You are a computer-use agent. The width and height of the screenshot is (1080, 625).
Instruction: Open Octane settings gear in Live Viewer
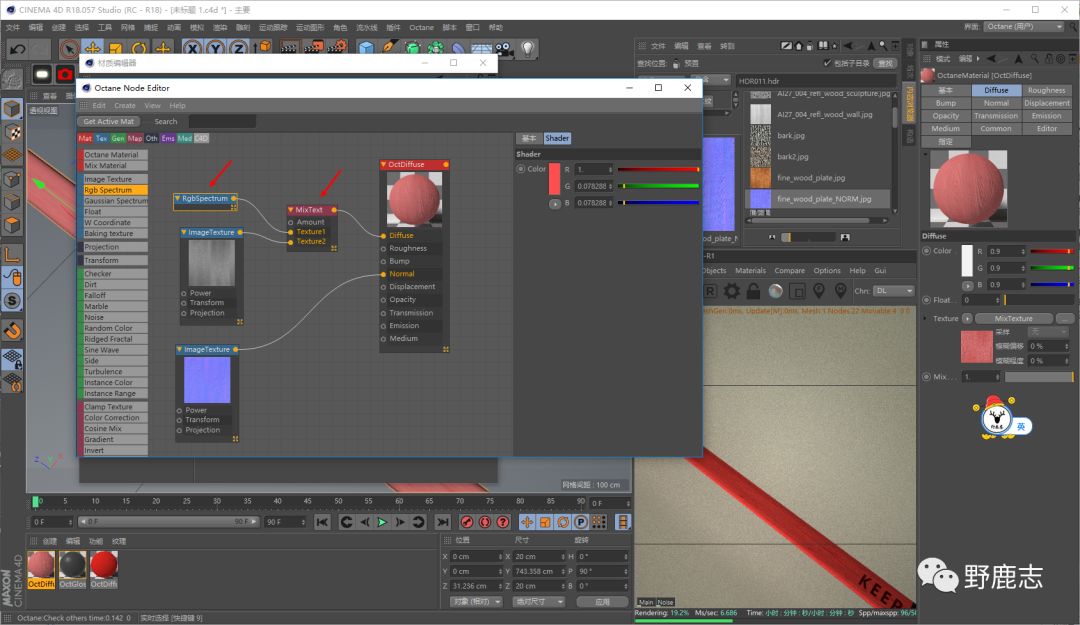tap(732, 291)
